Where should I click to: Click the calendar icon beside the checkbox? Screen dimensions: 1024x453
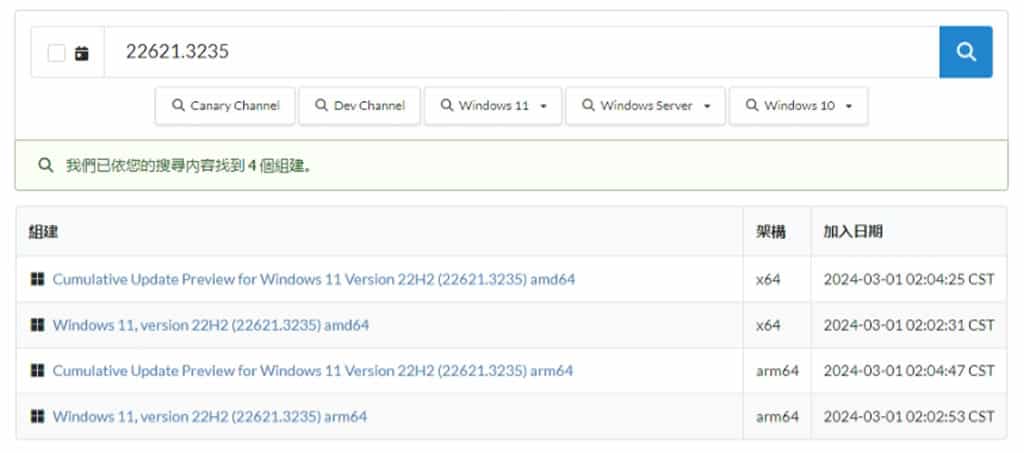(x=82, y=53)
